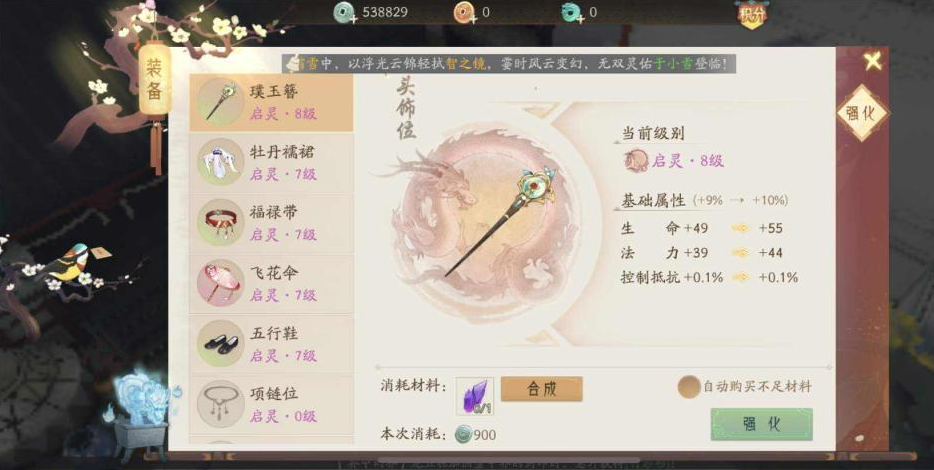The width and height of the screenshot is (934, 470).
Task: Select the 项链位 necklace slot icon
Action: pos(220,404)
